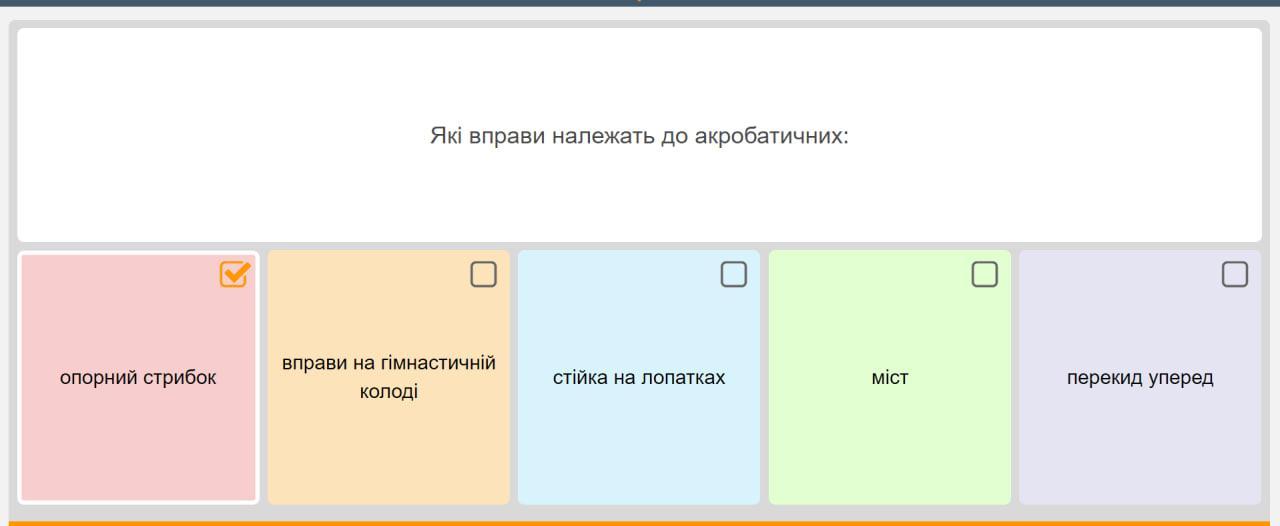Uncheck the checkbox on 'опорний стрибок' card
Viewport: 1280px width, 526px height.
233,274
